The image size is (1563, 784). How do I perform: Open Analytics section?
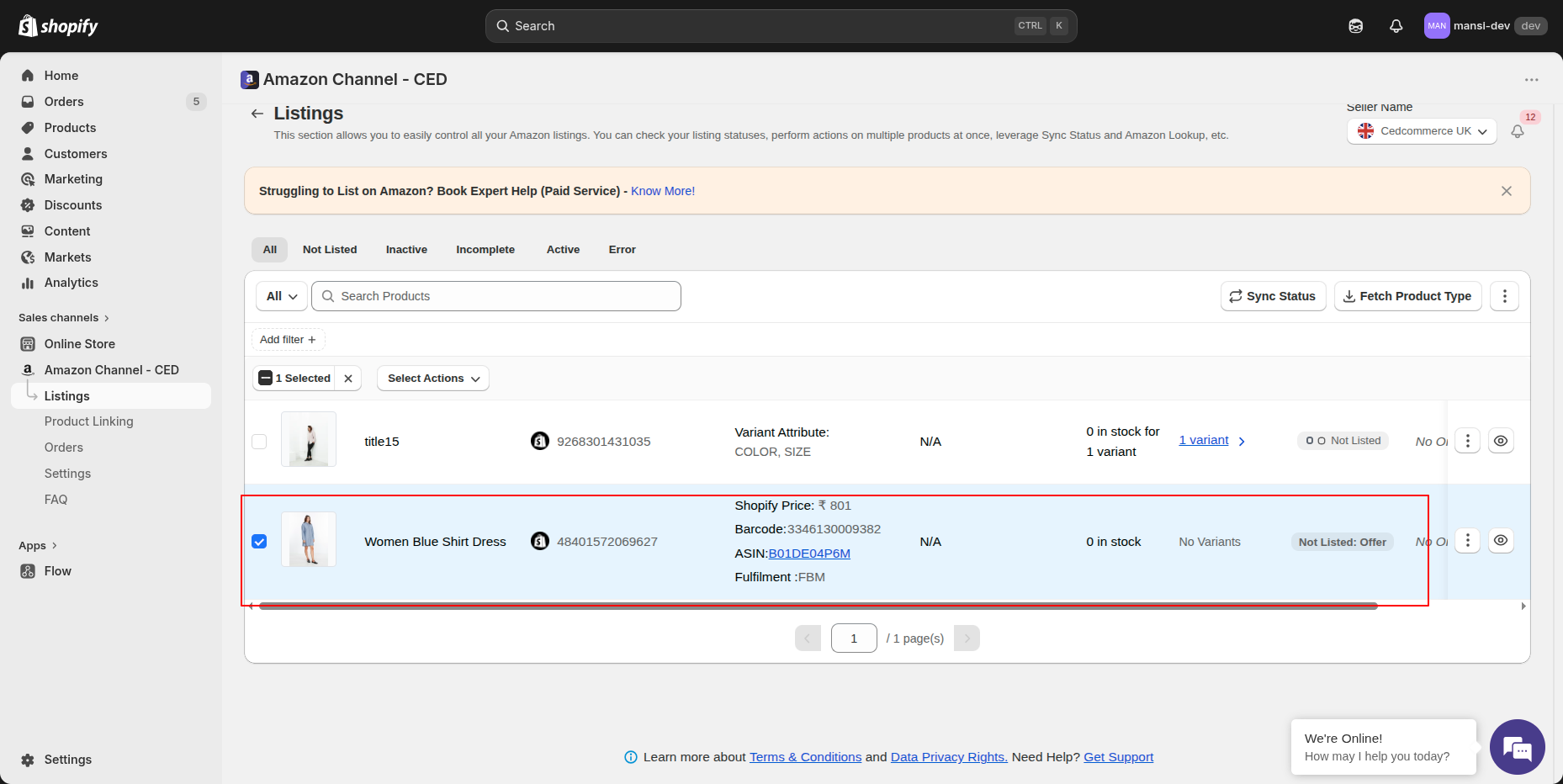coord(71,283)
